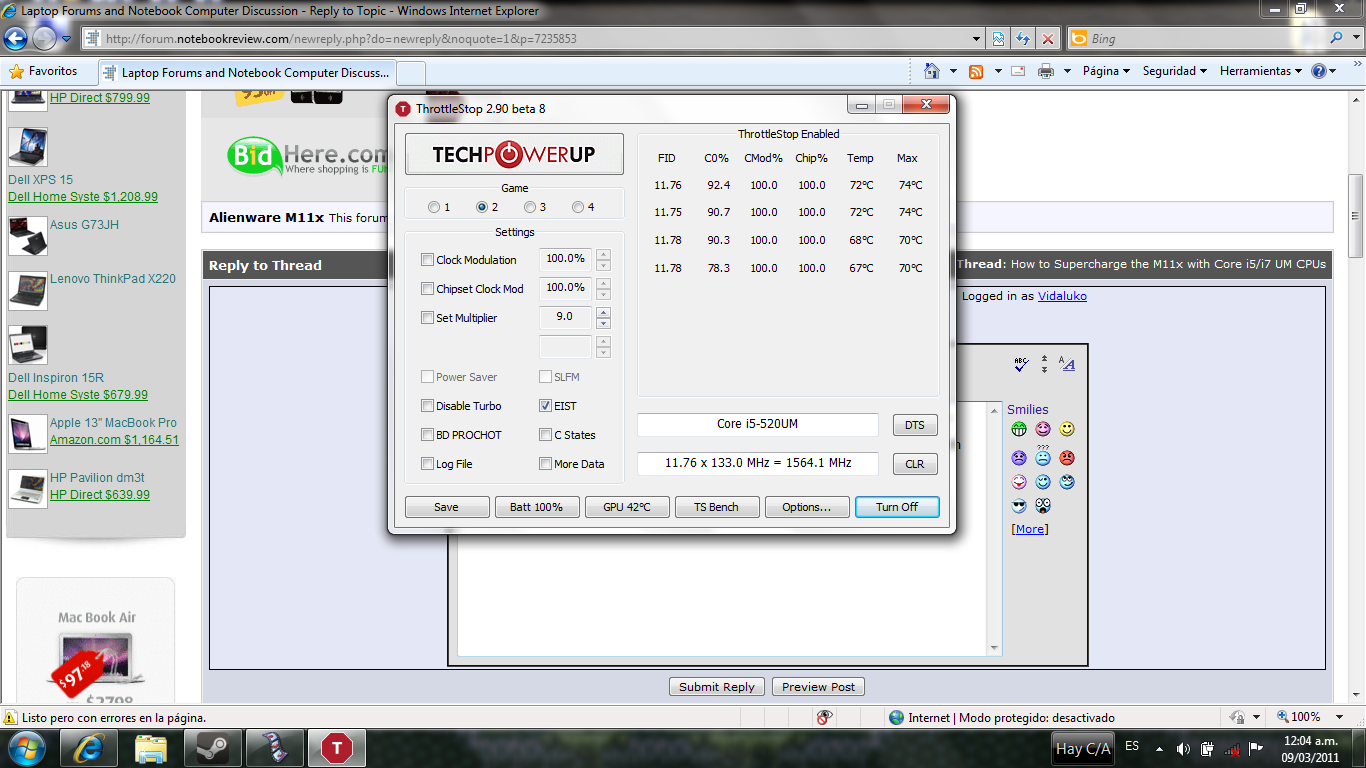
Task: Click the network tray icon with red X
Action: pyautogui.click(x=1232, y=748)
